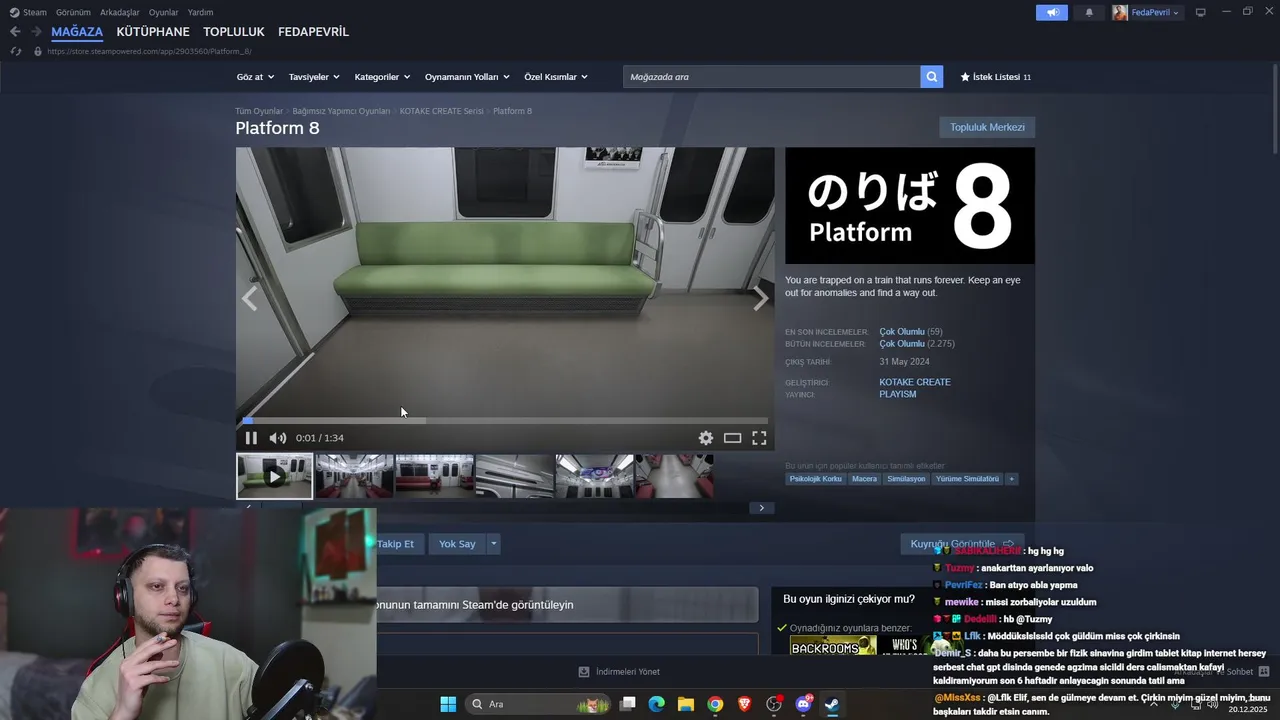Click the store search magnifier button
The height and width of the screenshot is (720, 1280).
tap(932, 77)
